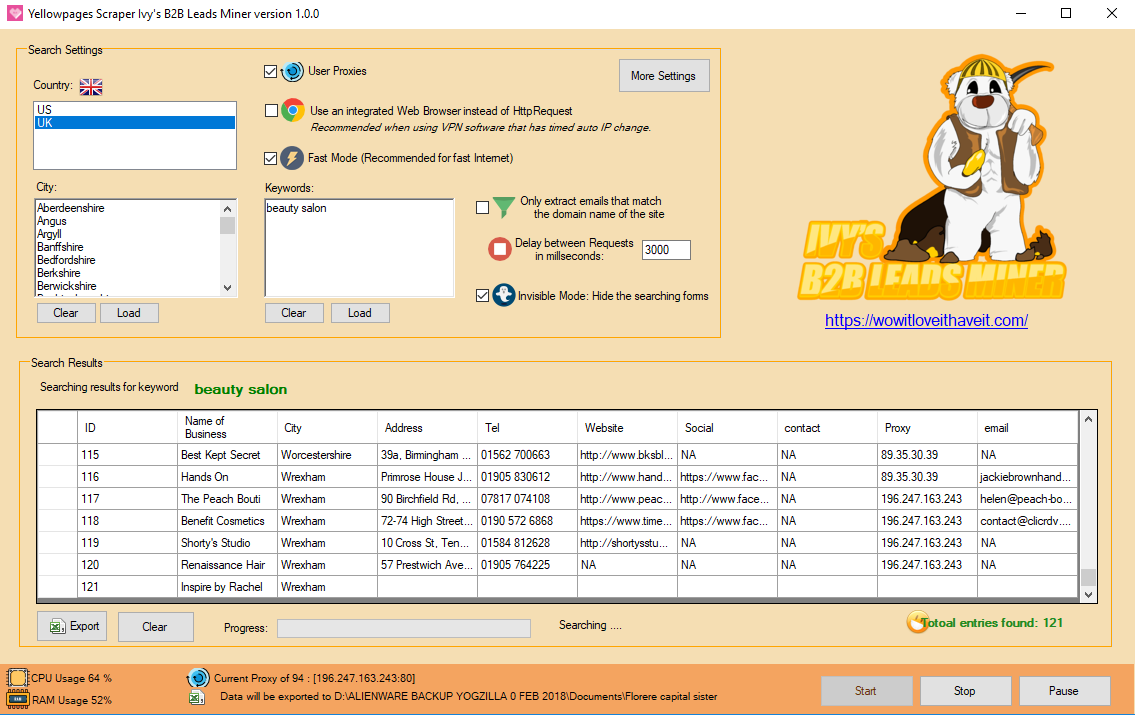Select Angus in the city list
This screenshot has height=715, width=1135.
51,221
